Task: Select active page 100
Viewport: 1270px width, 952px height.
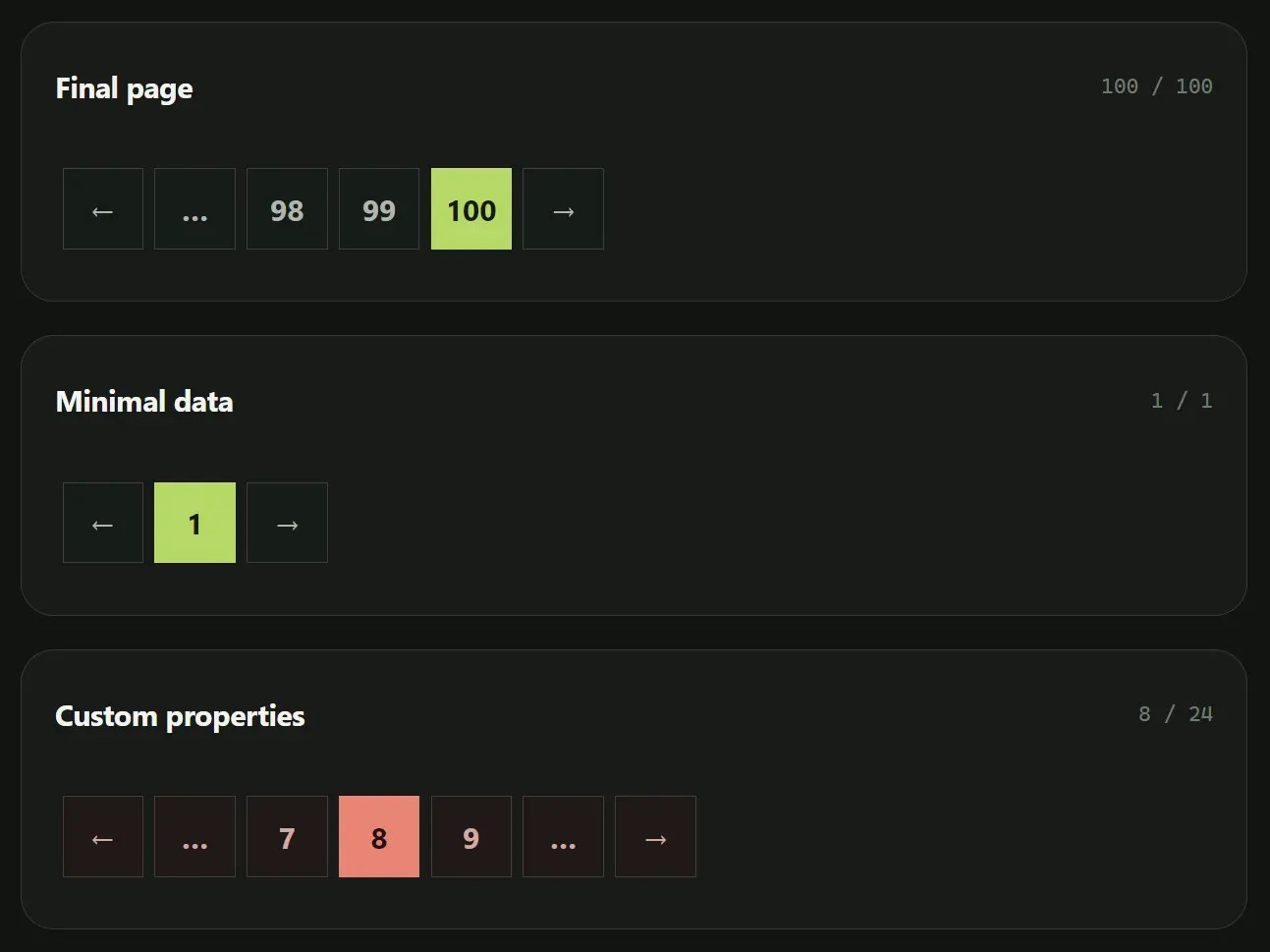Action: 471,208
